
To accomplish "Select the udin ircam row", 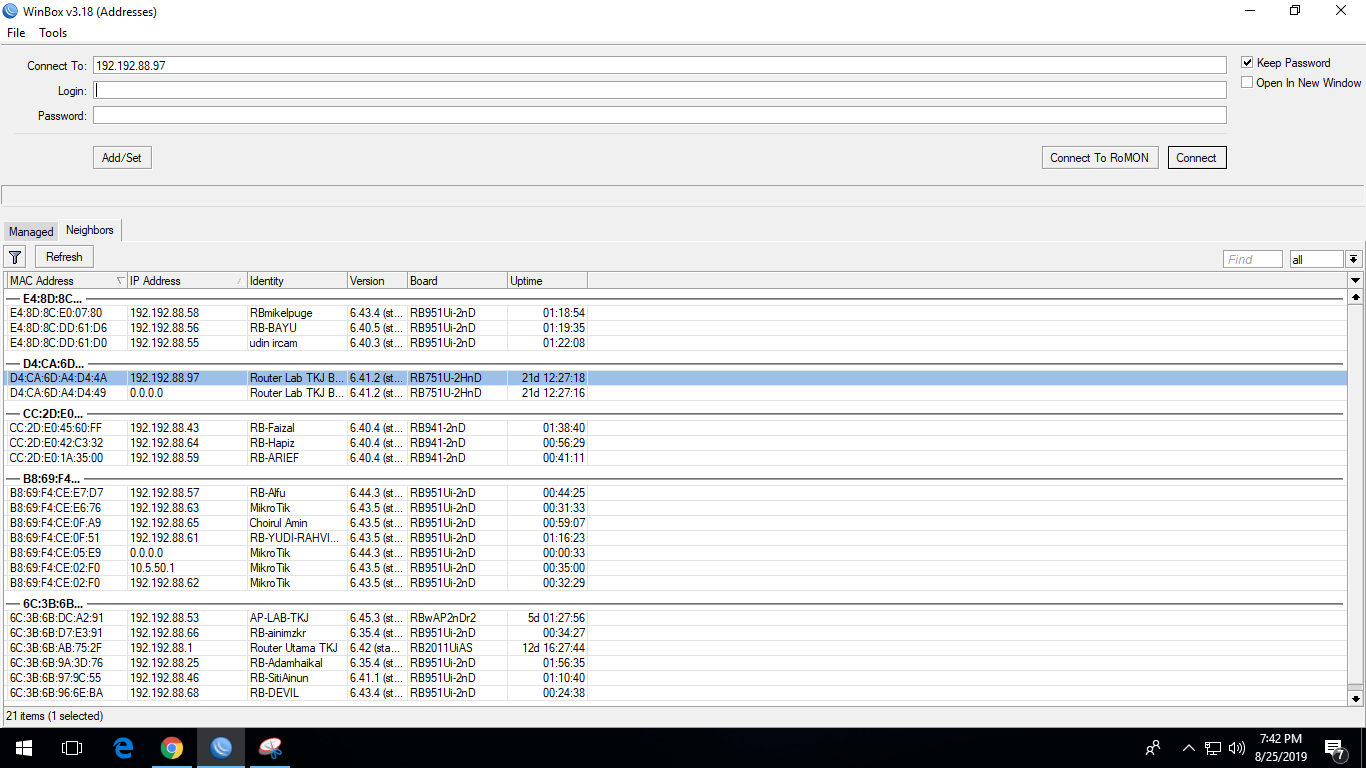I will (677, 343).
